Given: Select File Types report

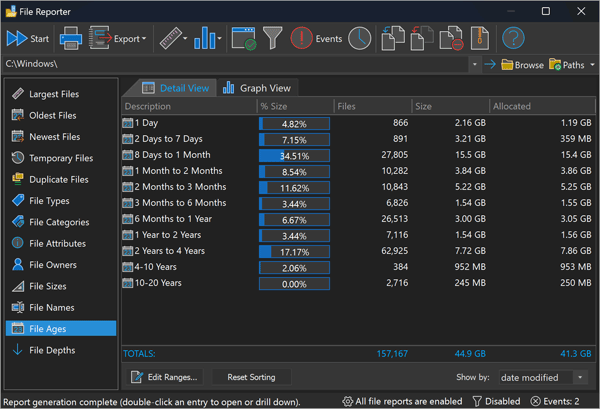Looking at the screenshot, I should coord(61,201).
